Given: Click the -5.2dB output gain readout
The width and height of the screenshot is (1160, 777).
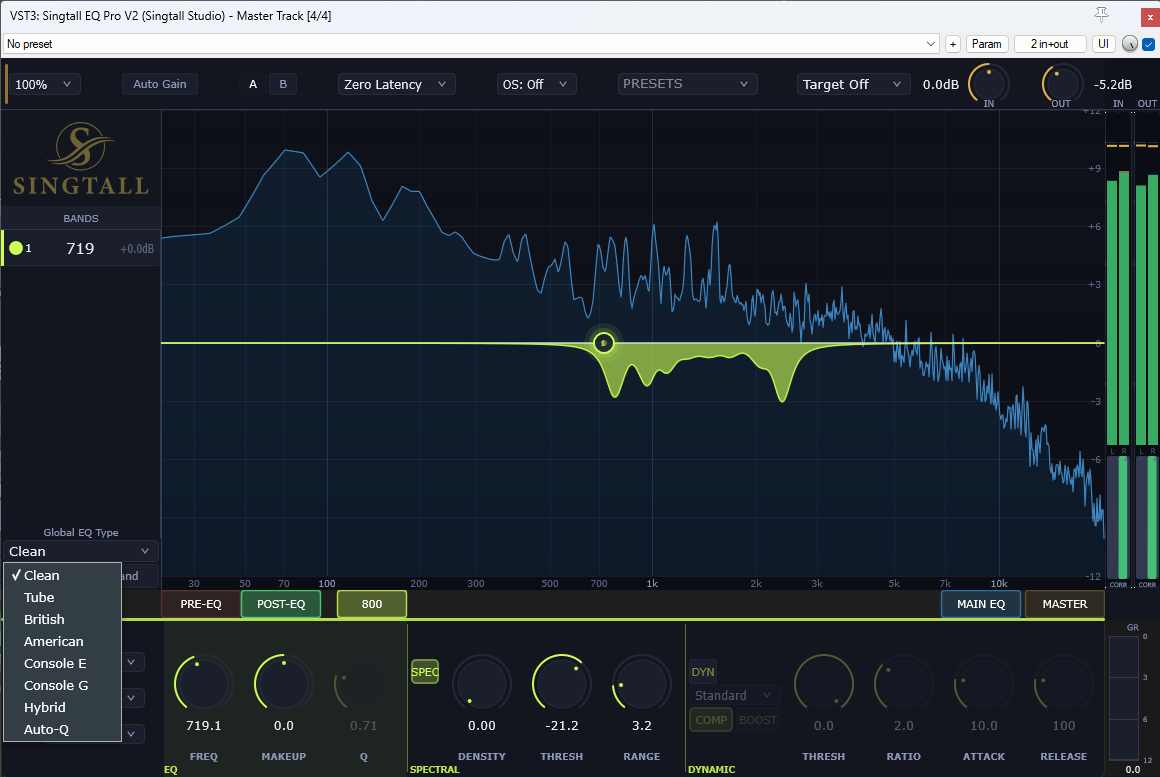Looking at the screenshot, I should [x=1113, y=84].
